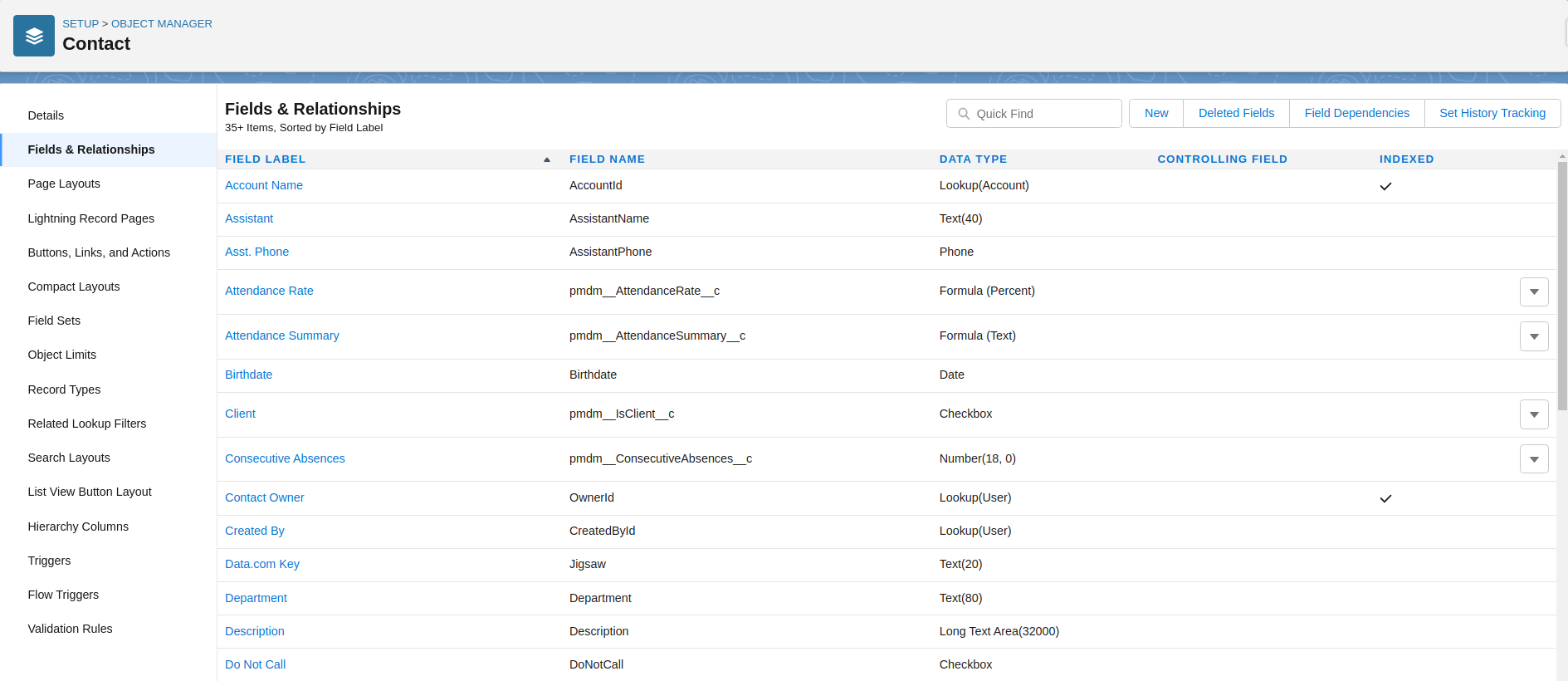Go to Page Layouts
The width and height of the screenshot is (1568, 681).
click(64, 184)
